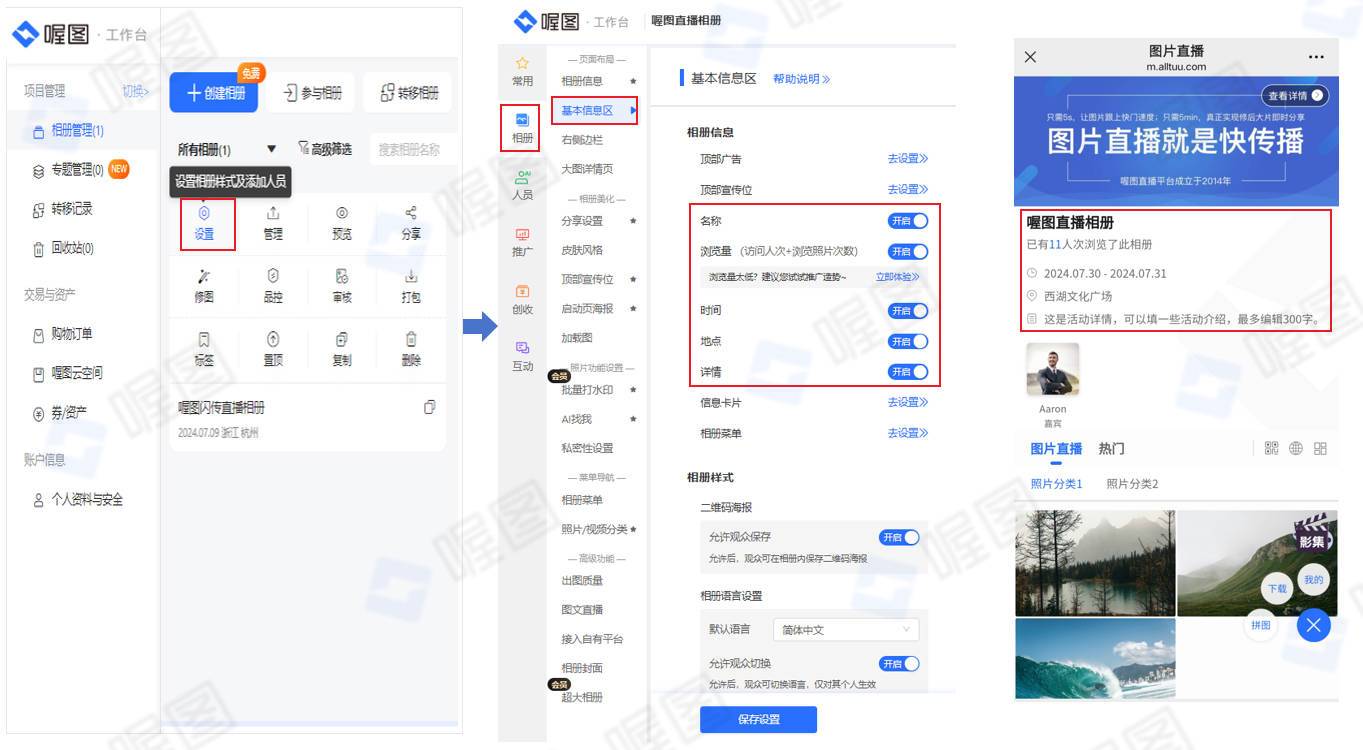Click the QR code icon in mobile preview
The height and width of the screenshot is (750, 1363).
click(x=1271, y=448)
